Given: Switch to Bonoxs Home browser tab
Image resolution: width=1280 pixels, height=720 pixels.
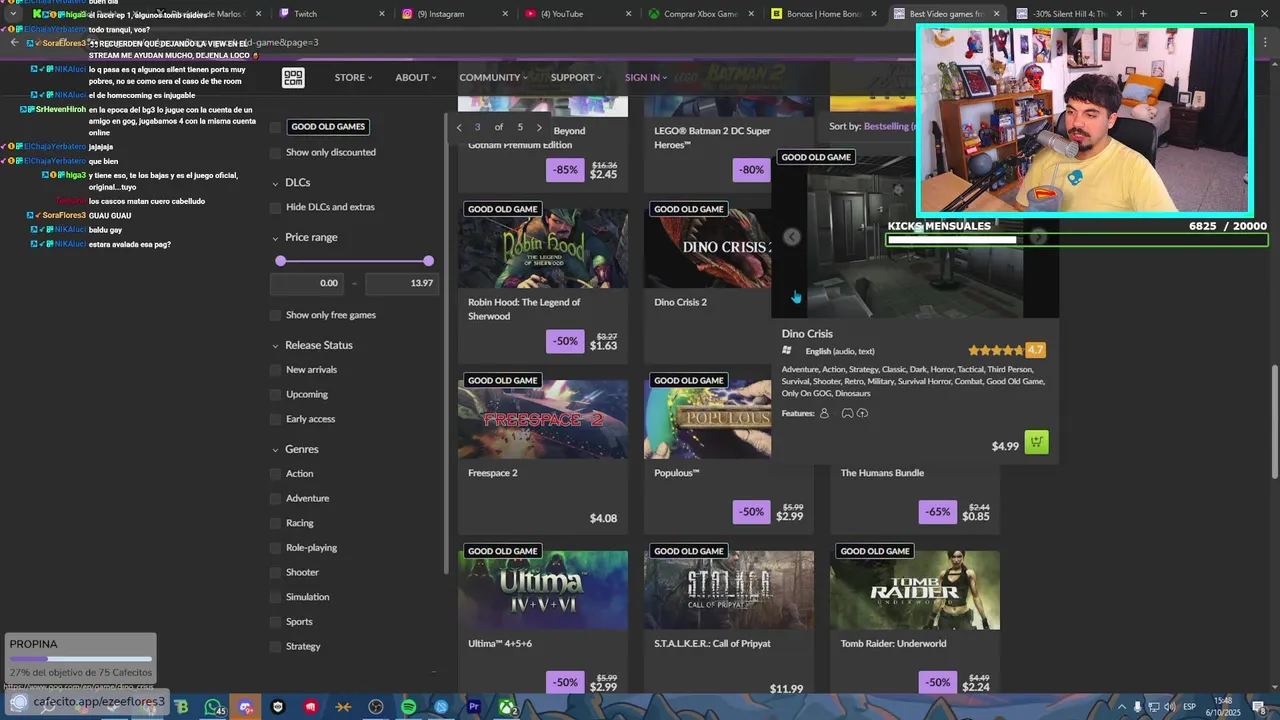Looking at the screenshot, I should click(823, 14).
